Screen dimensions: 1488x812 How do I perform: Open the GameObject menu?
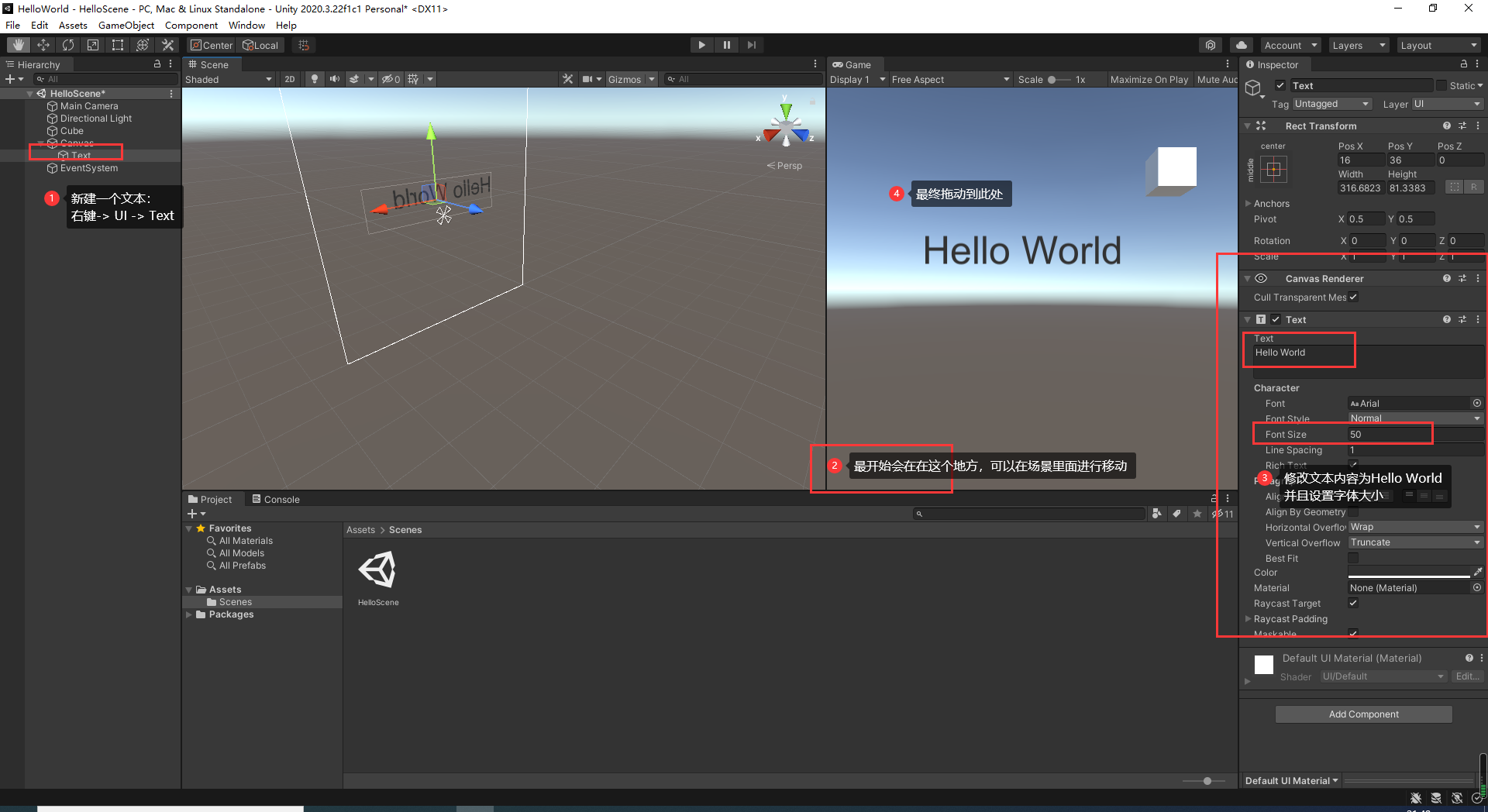pos(126,25)
